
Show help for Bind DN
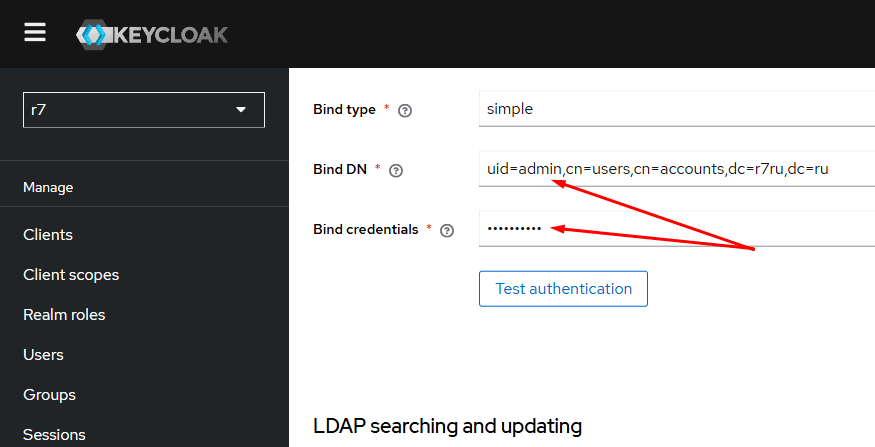[x=396, y=171]
